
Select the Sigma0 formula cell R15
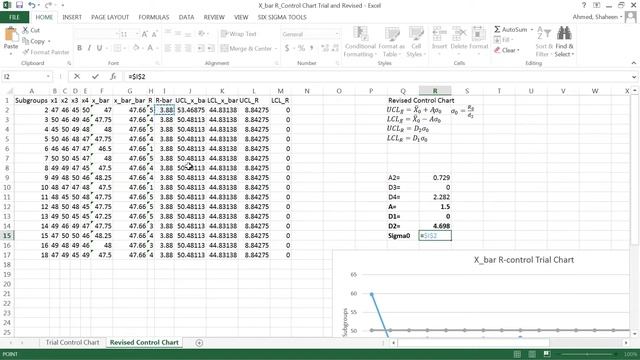click(x=435, y=236)
